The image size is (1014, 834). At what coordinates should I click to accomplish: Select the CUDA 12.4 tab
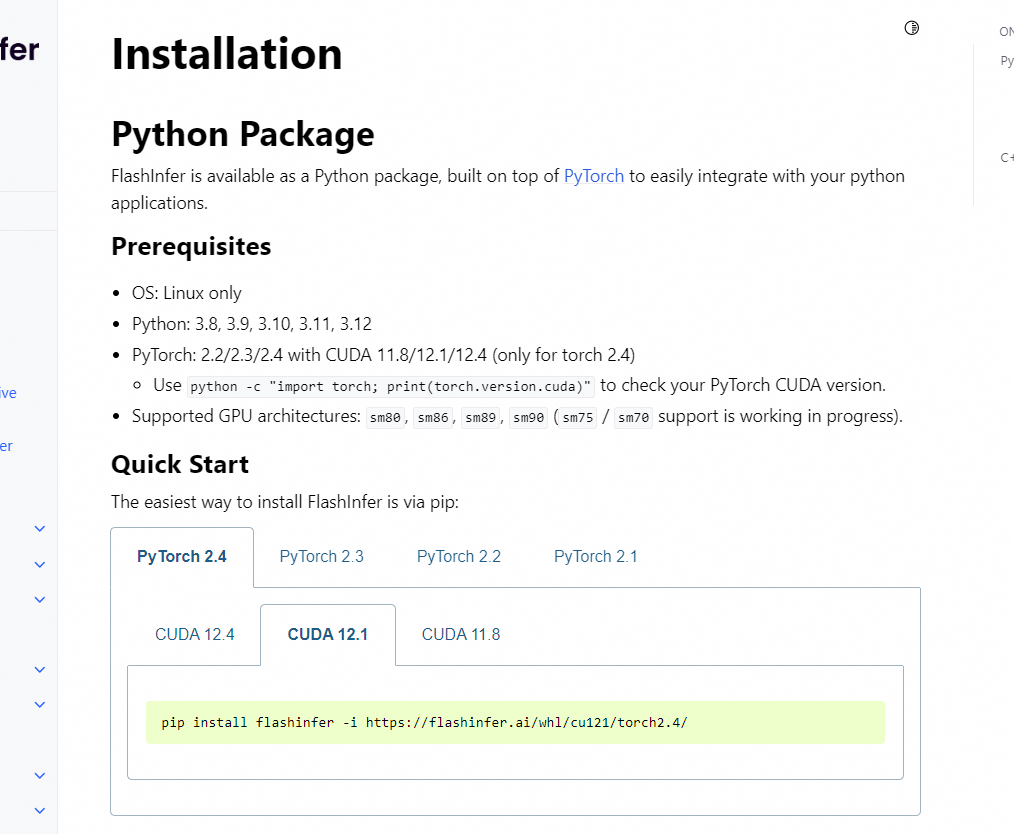(x=195, y=634)
